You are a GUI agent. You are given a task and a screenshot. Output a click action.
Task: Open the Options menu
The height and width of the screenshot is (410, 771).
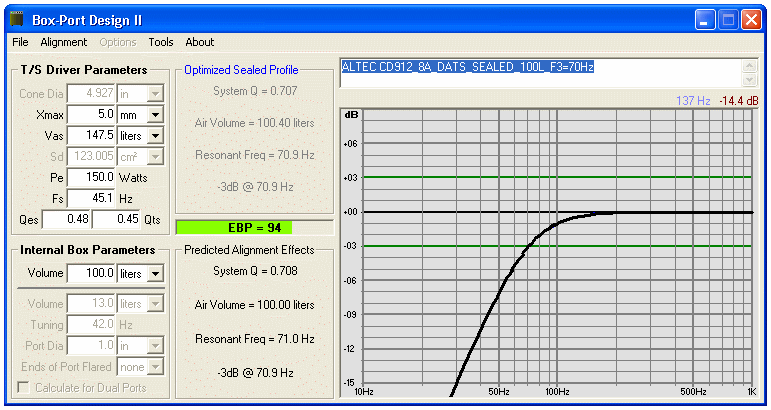(118, 42)
